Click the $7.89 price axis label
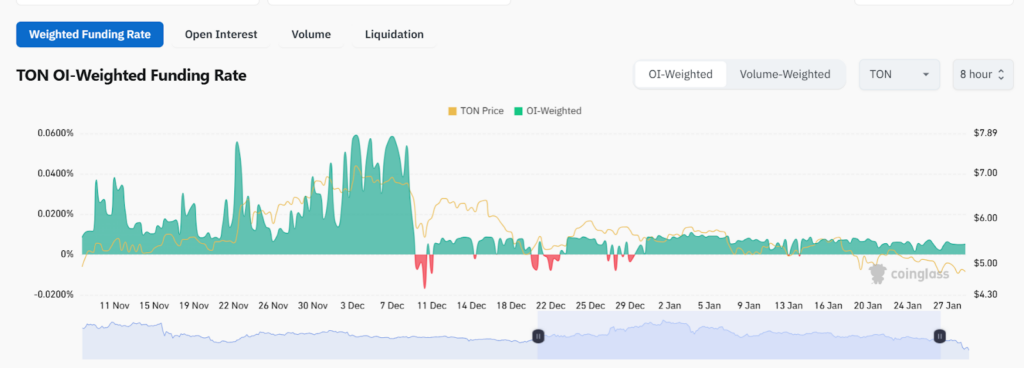 pyautogui.click(x=985, y=133)
